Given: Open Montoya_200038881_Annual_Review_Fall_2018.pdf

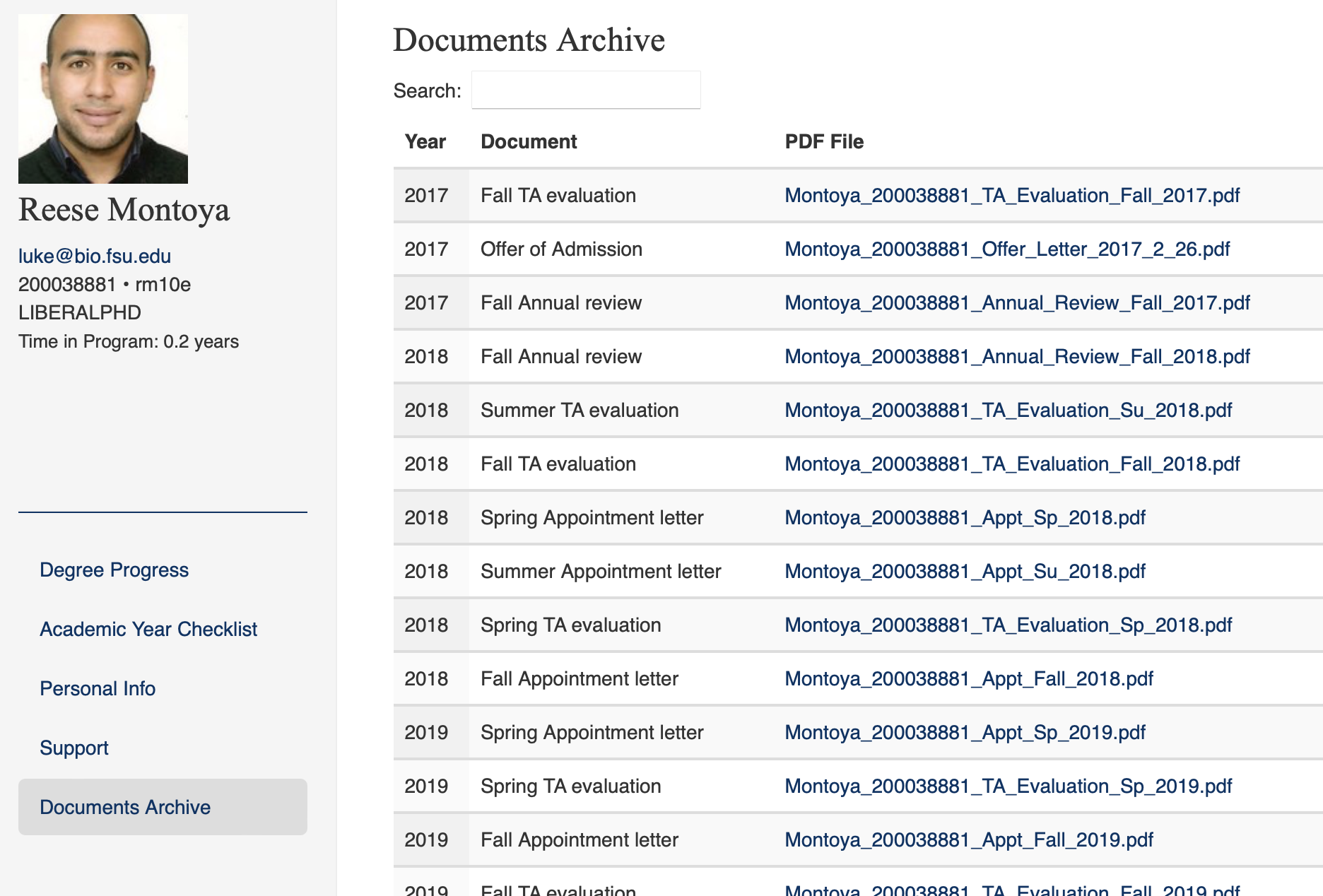Looking at the screenshot, I should click(1017, 356).
